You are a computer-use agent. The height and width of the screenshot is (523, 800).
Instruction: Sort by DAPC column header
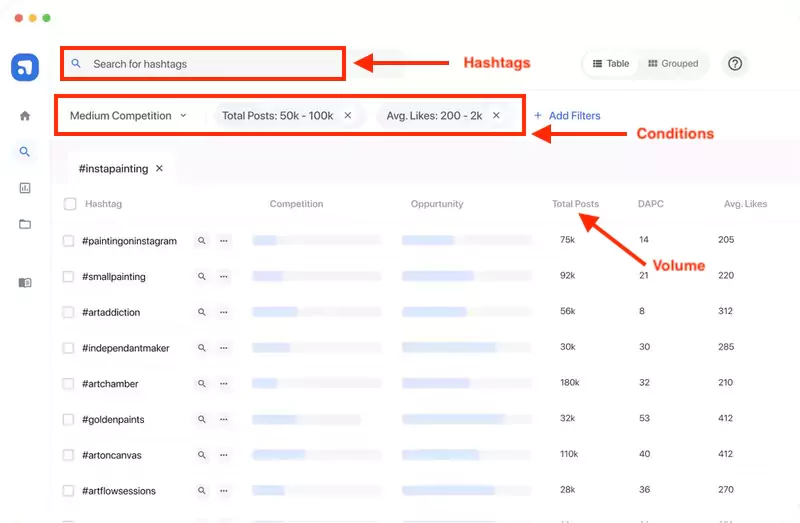pyautogui.click(x=651, y=204)
